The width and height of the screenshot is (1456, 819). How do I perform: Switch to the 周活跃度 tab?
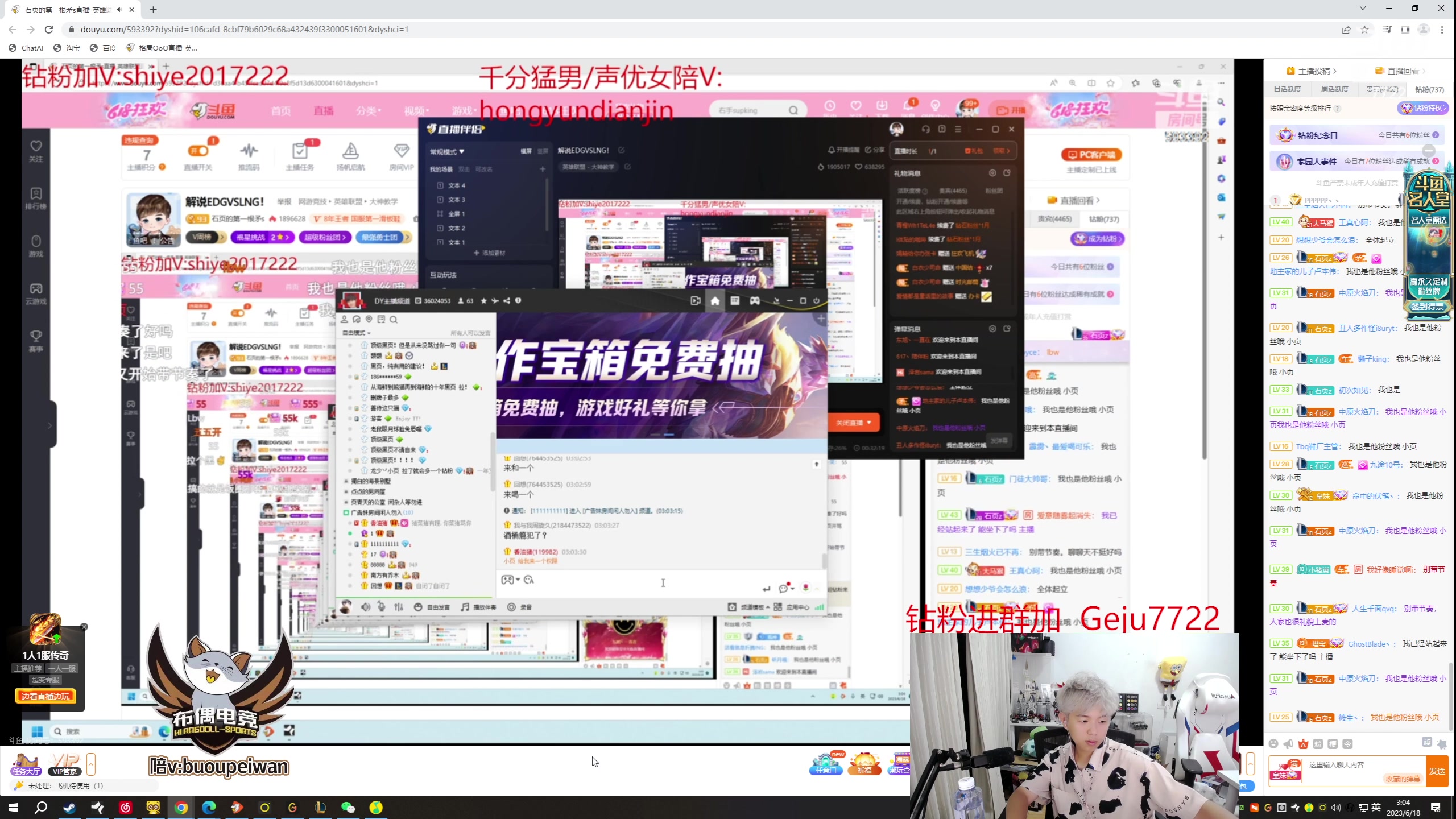pyautogui.click(x=1334, y=89)
